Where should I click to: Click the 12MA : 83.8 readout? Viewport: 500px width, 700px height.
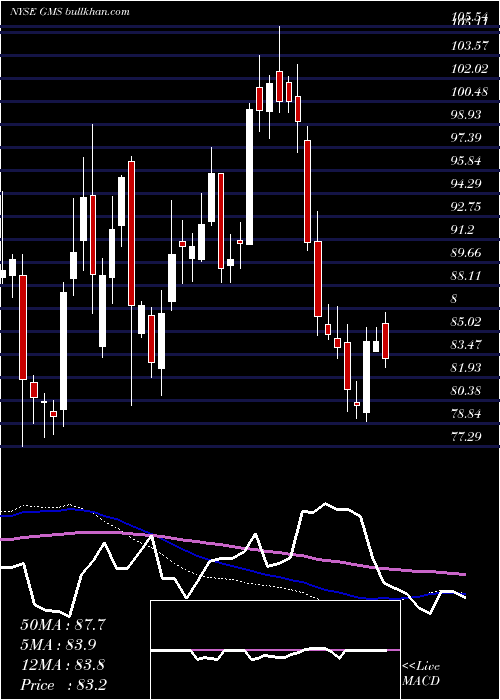63,664
